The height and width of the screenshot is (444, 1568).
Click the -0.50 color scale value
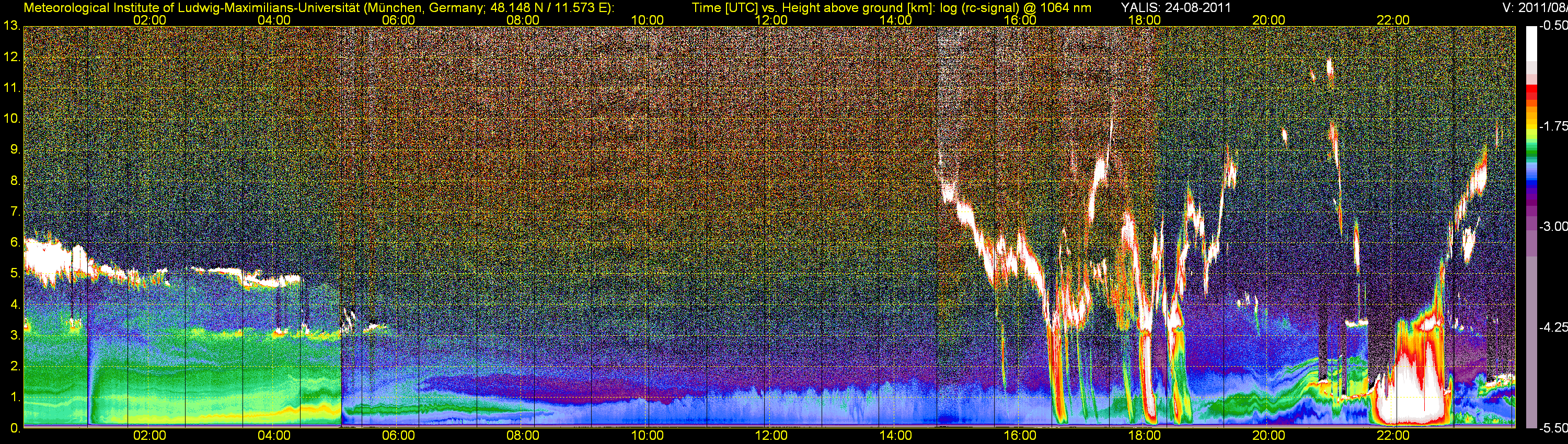coord(1553,26)
